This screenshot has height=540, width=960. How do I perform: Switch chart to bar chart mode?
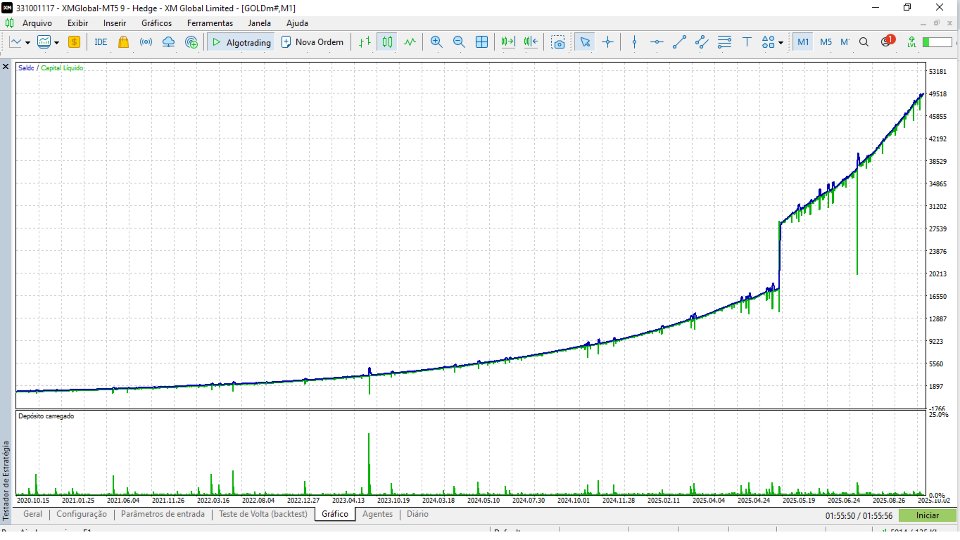pyautogui.click(x=365, y=42)
